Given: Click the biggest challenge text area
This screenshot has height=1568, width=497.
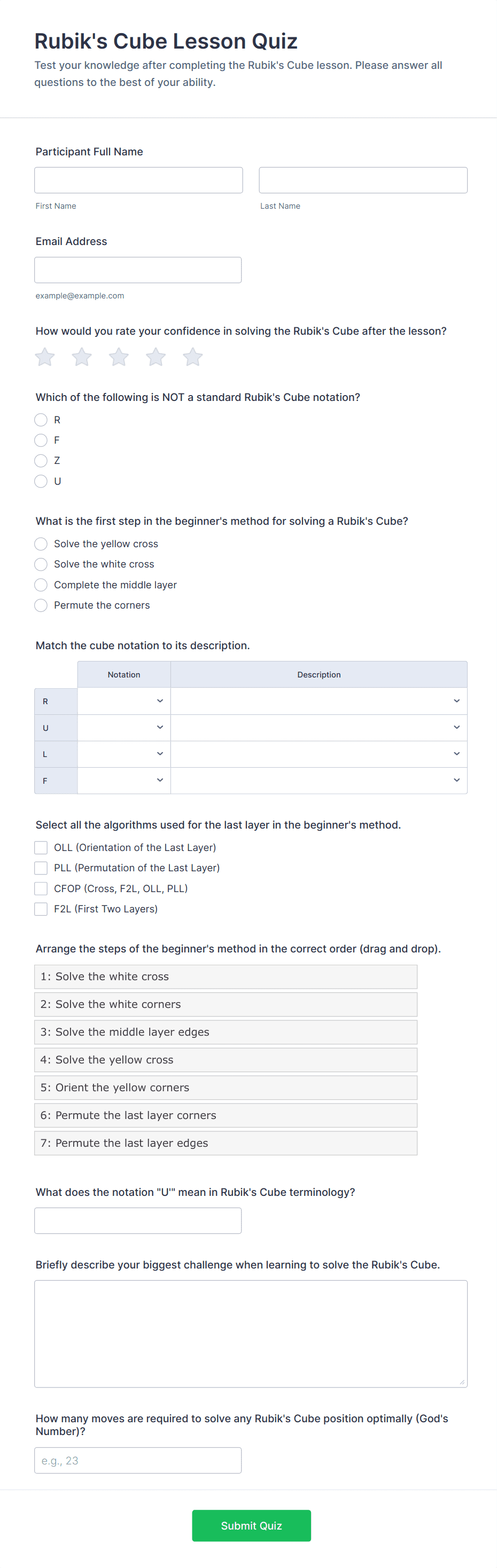Looking at the screenshot, I should click(x=250, y=1334).
